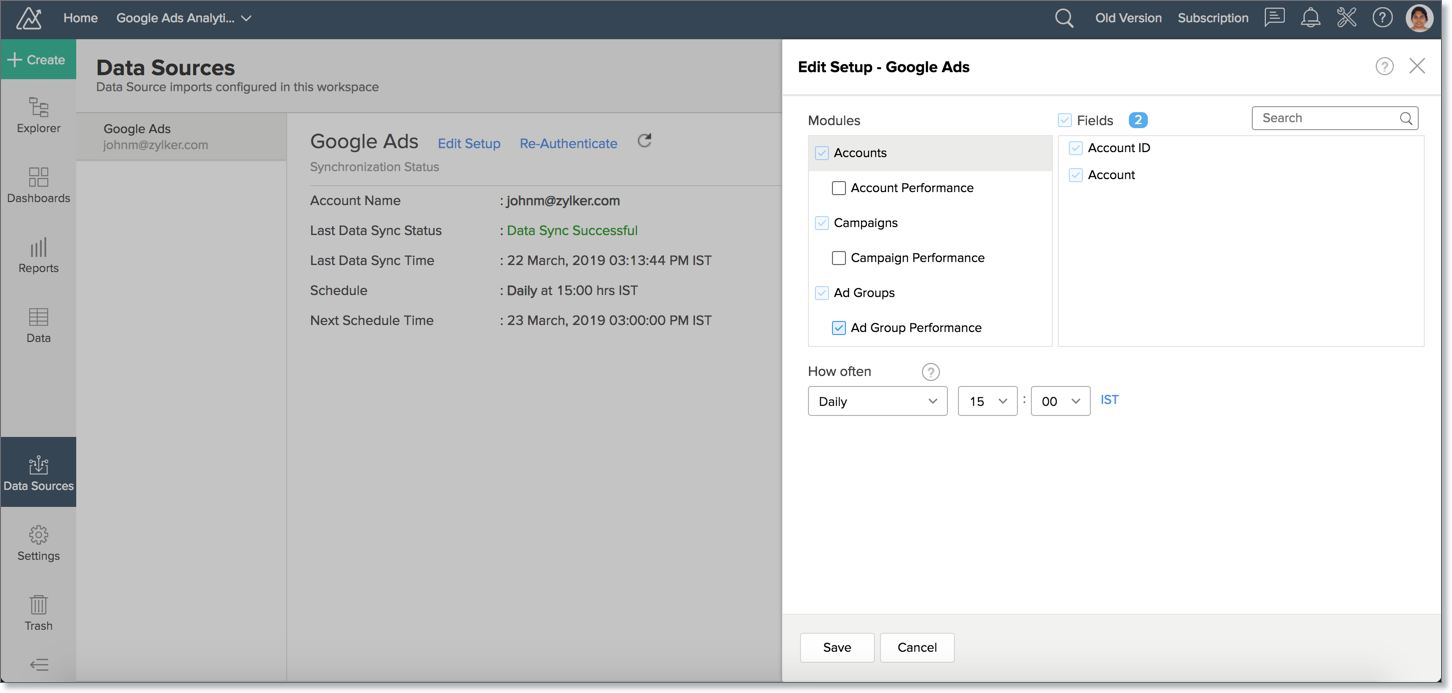Go to Home in top bar
The width and height of the screenshot is (1452, 693).
coord(80,18)
